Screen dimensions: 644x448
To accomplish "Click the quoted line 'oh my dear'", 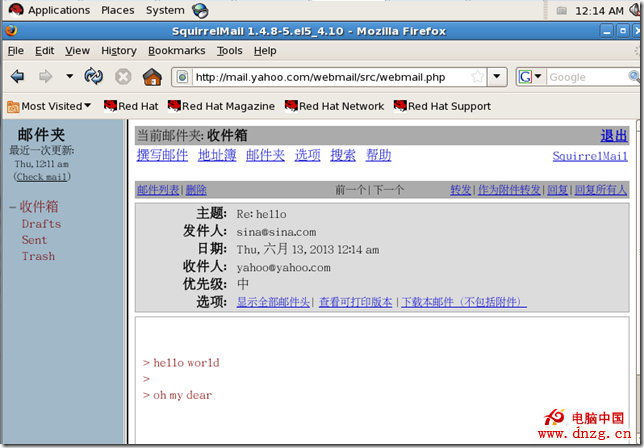I will pyautogui.click(x=183, y=395).
